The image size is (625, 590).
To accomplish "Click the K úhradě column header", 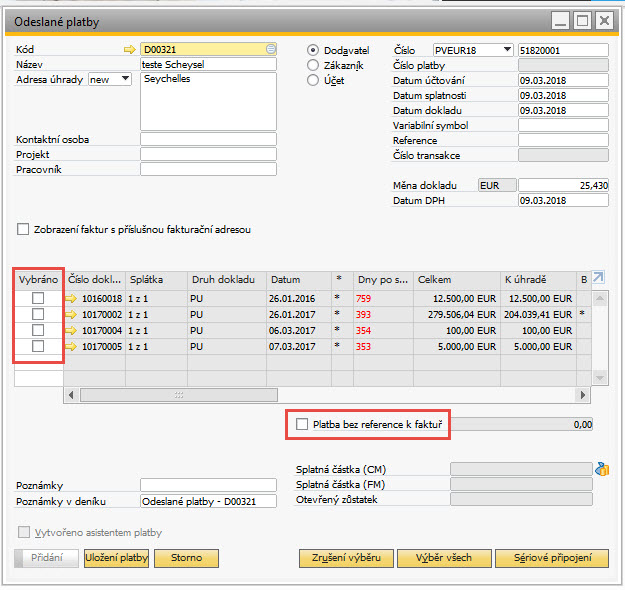I will click(x=539, y=279).
